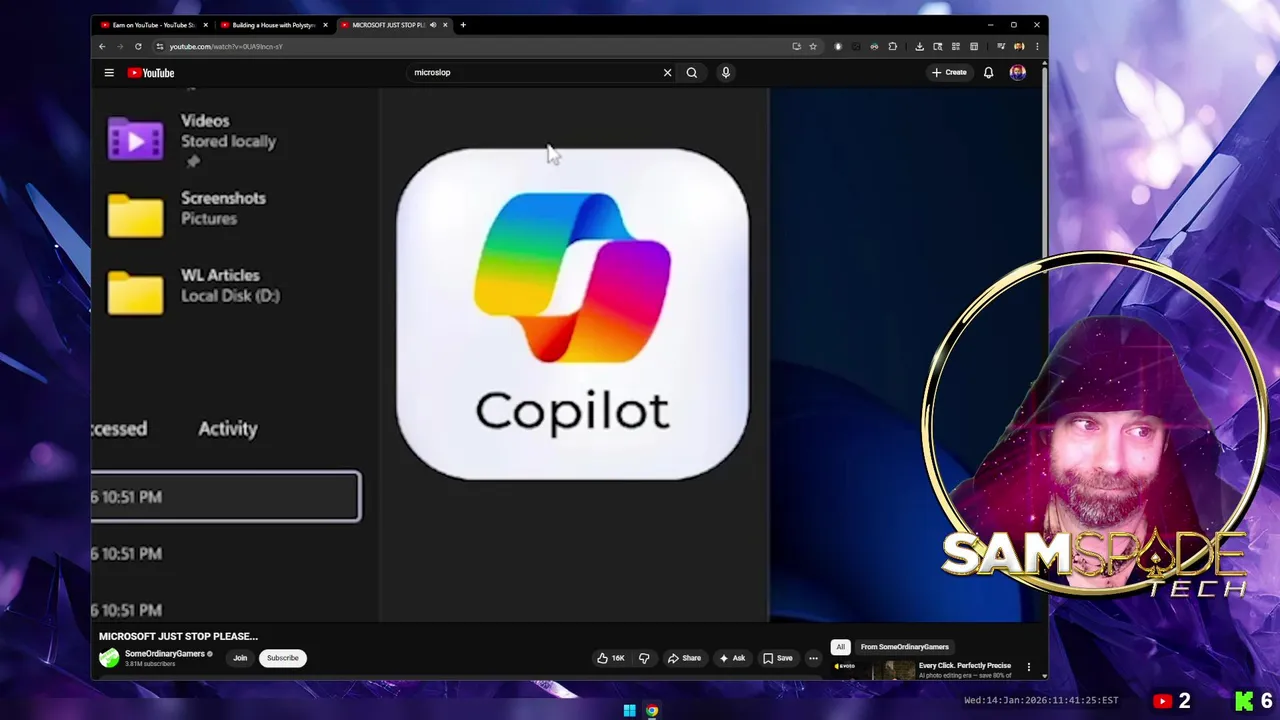Image resolution: width=1280 pixels, height=720 pixels.
Task: Click the browser forward arrow
Action: click(120, 46)
